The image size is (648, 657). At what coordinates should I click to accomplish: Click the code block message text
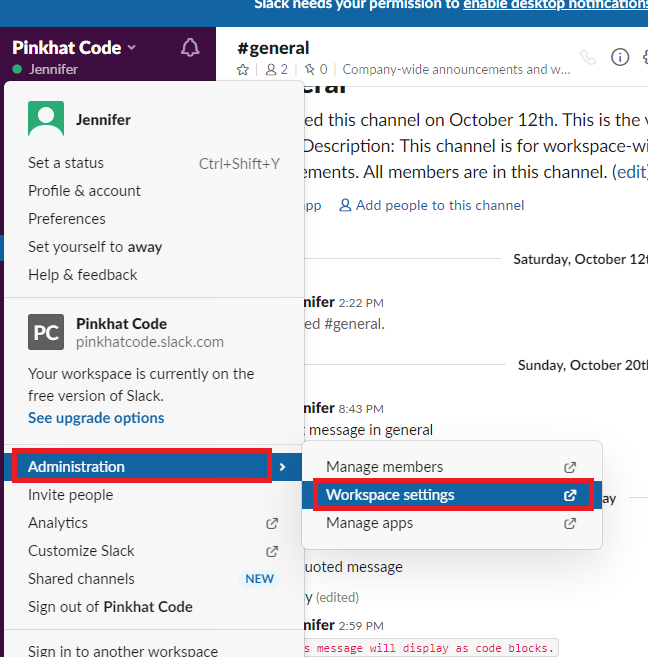click(x=431, y=648)
